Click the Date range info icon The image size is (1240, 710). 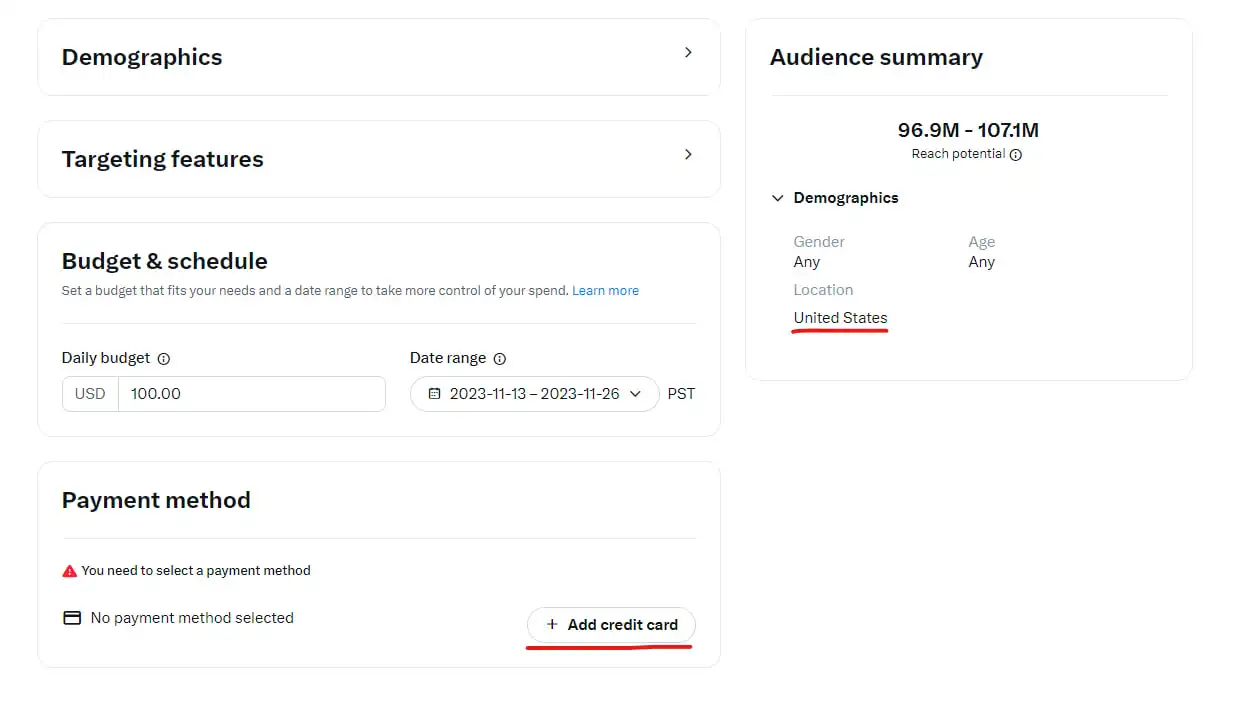point(500,359)
